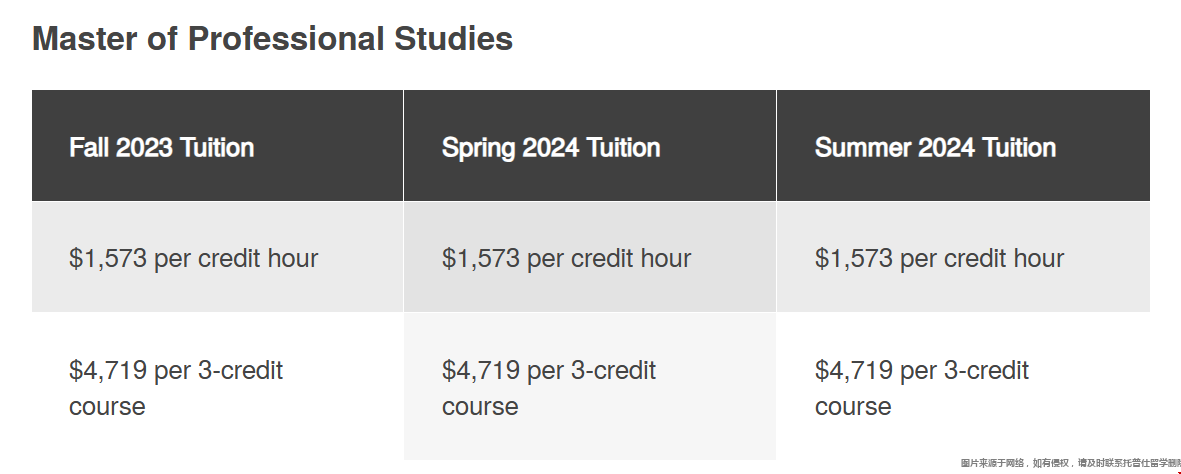Select the Summer 2024 Tuition column header
This screenshot has width=1181, height=474.
point(935,148)
